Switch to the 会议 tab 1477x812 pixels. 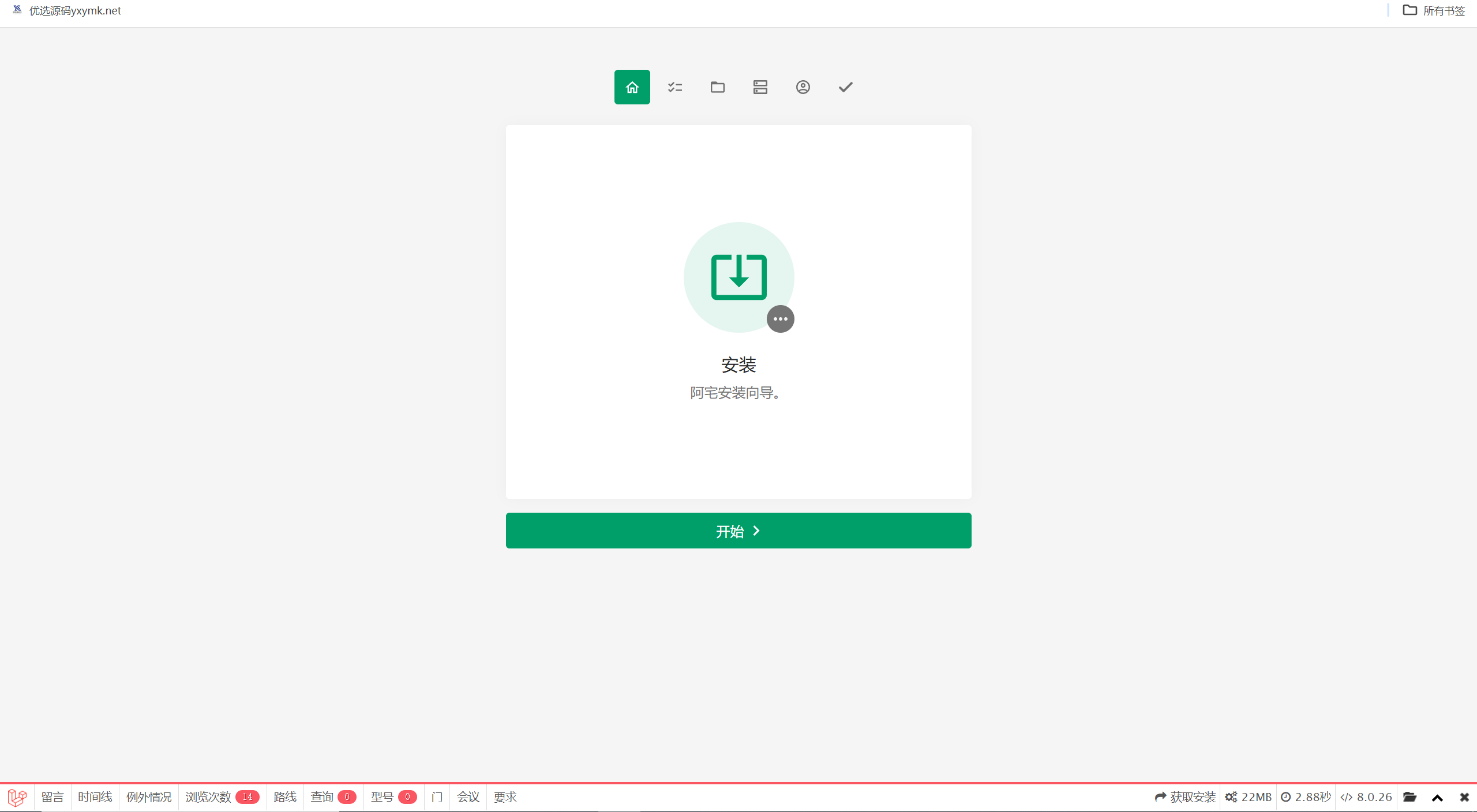468,797
